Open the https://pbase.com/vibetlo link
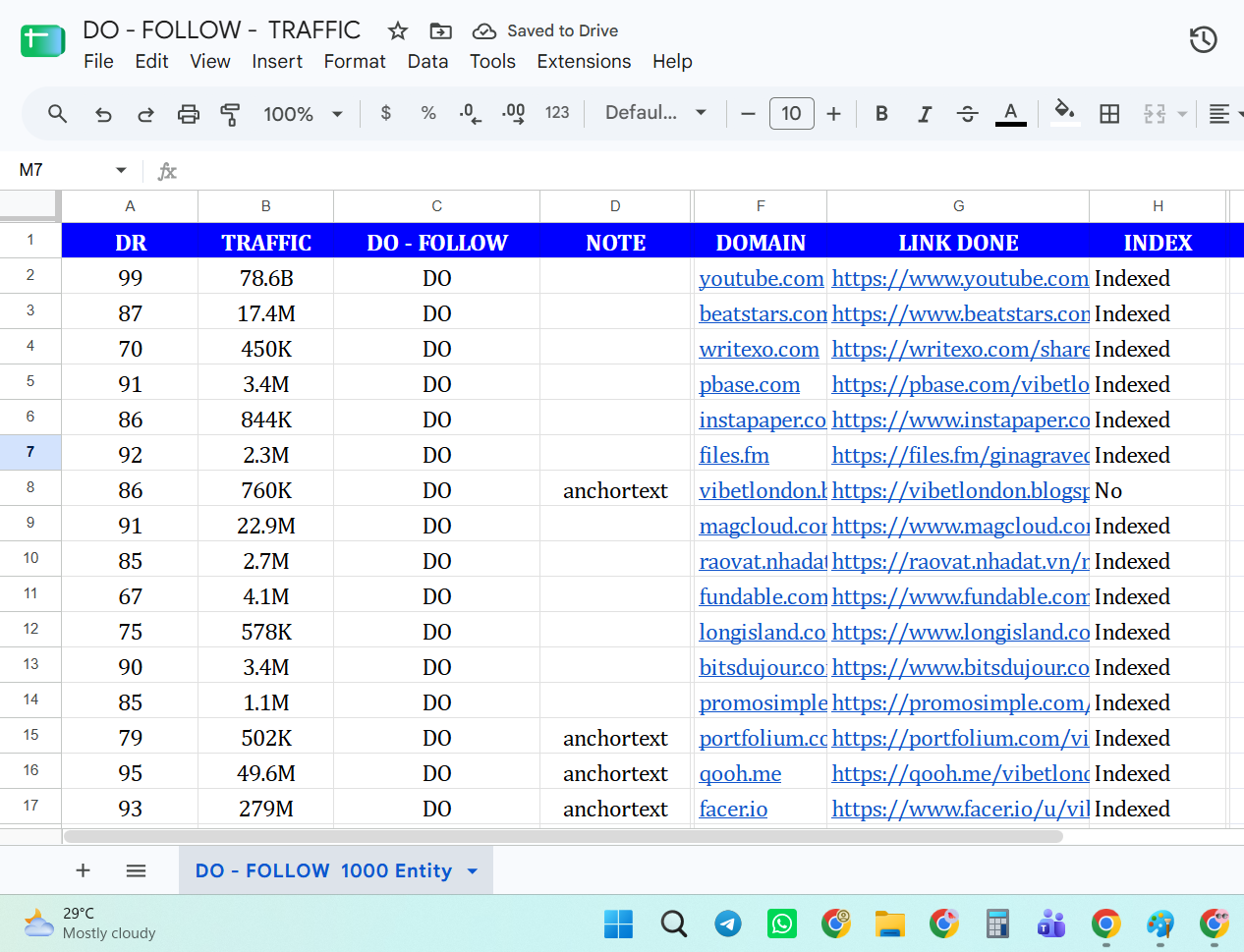 coord(960,384)
